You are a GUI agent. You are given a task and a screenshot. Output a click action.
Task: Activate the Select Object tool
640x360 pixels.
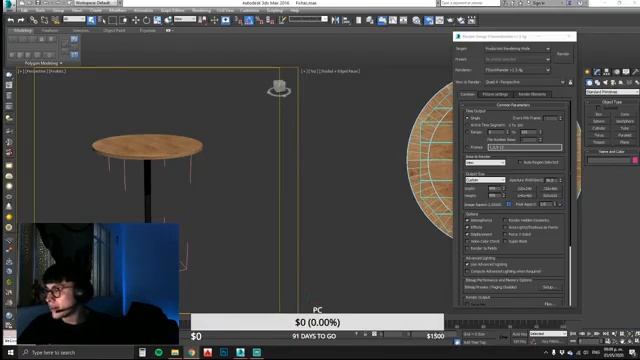tap(91, 20)
